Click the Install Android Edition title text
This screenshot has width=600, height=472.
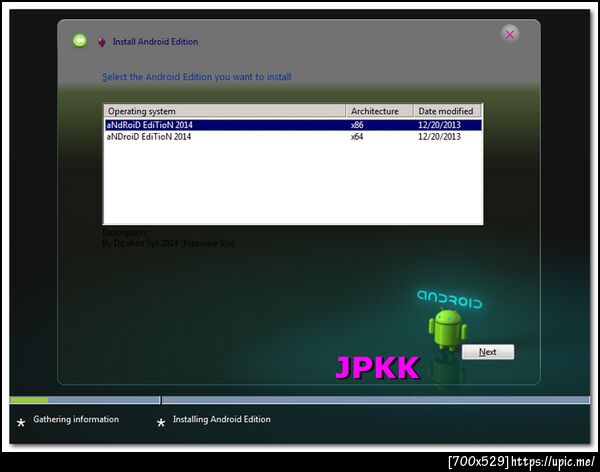[155, 42]
